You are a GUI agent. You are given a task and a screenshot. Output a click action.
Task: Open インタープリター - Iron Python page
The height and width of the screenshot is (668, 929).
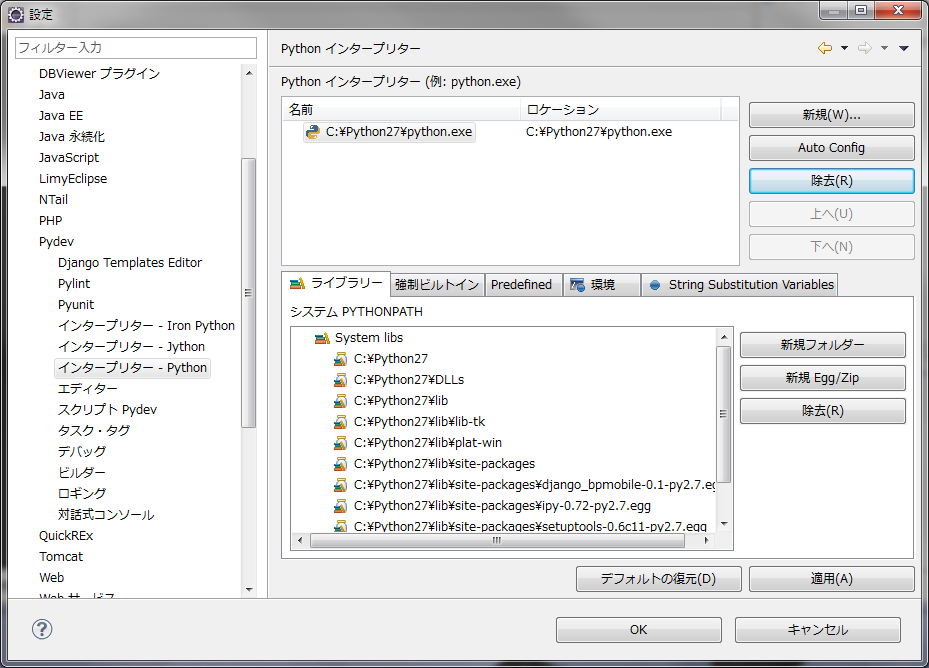click(x=146, y=325)
